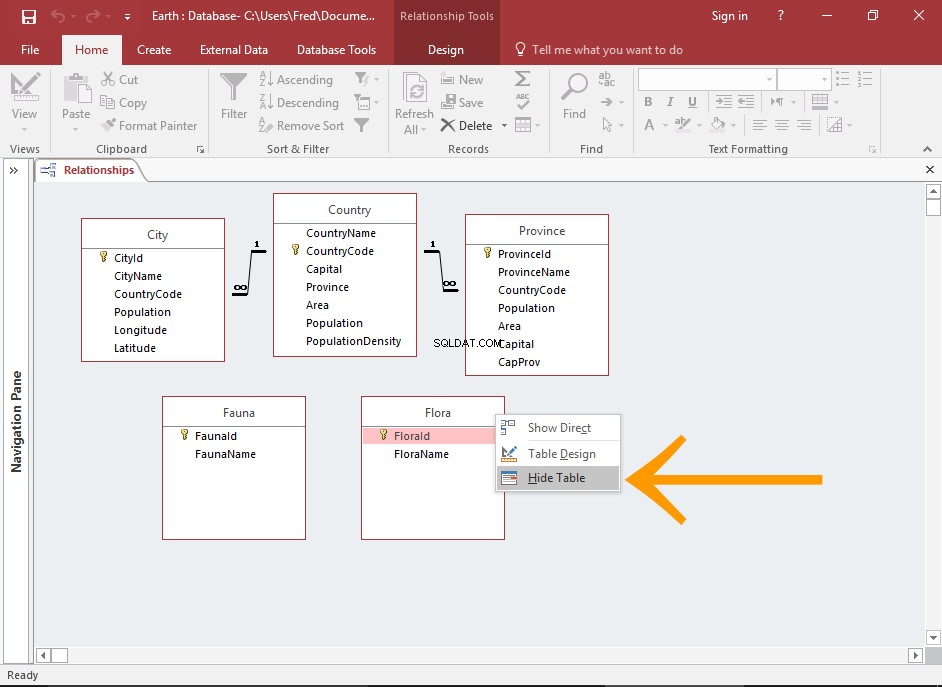The height and width of the screenshot is (687, 942).
Task: Click Save record in Records group
Action: (x=461, y=102)
